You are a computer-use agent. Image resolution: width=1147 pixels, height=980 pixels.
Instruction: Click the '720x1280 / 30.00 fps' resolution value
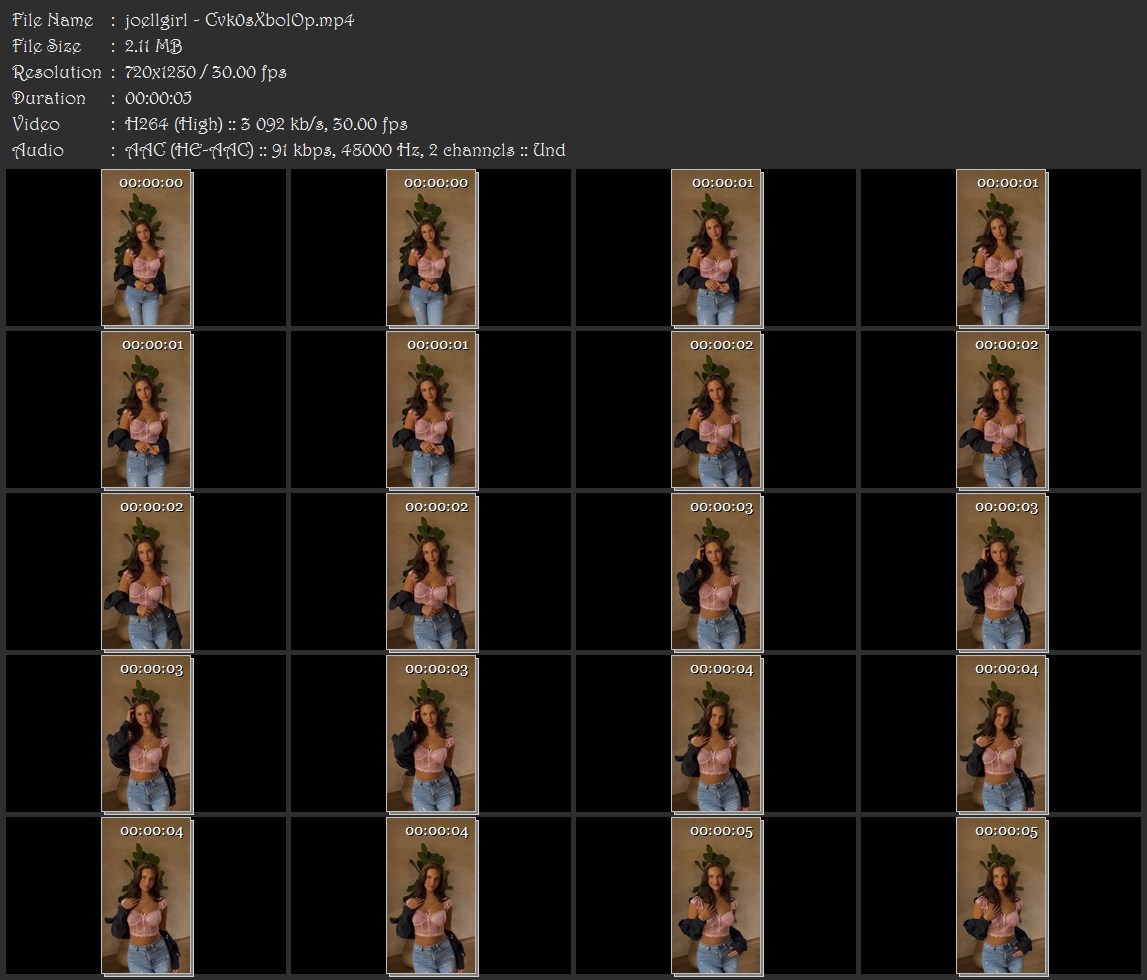click(206, 72)
